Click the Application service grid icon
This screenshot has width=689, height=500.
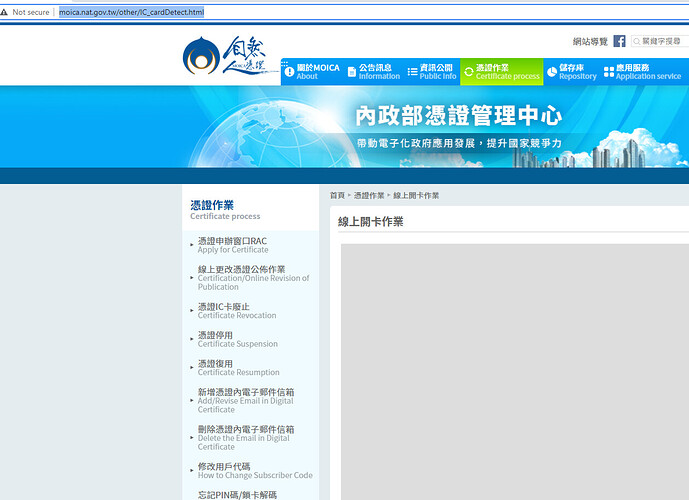(609, 72)
